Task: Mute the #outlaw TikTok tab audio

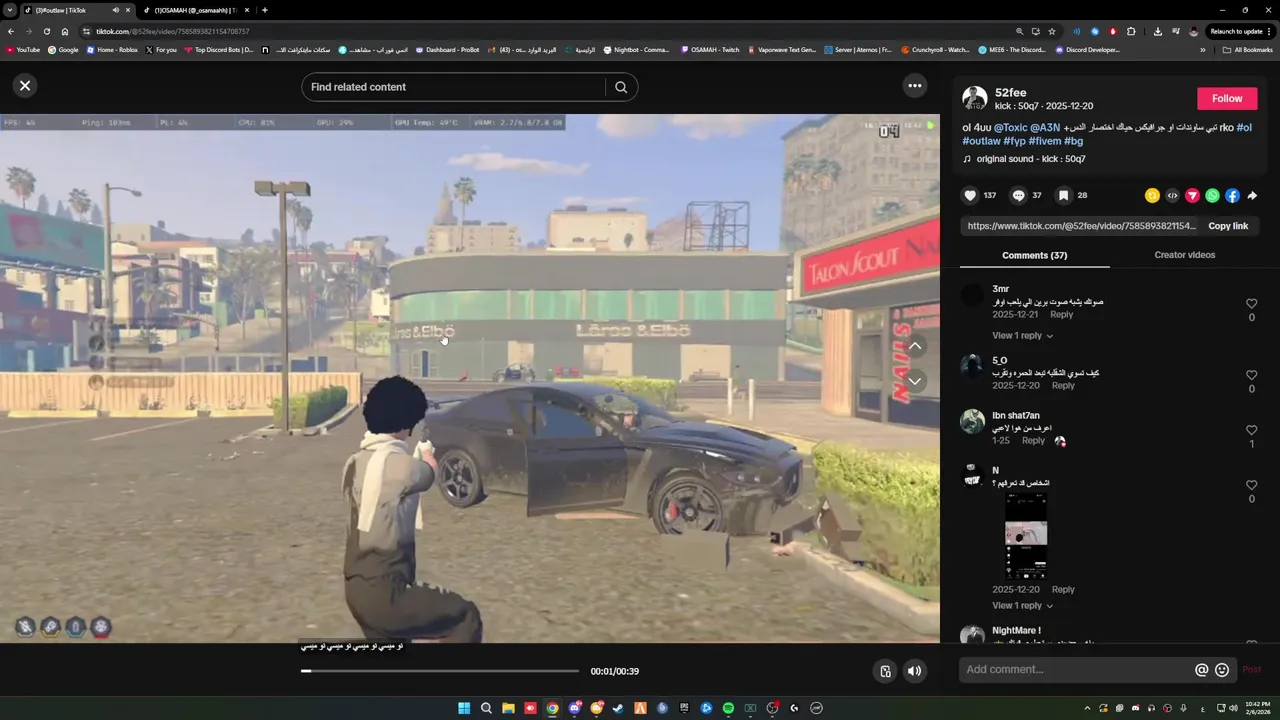Action: 116,10
